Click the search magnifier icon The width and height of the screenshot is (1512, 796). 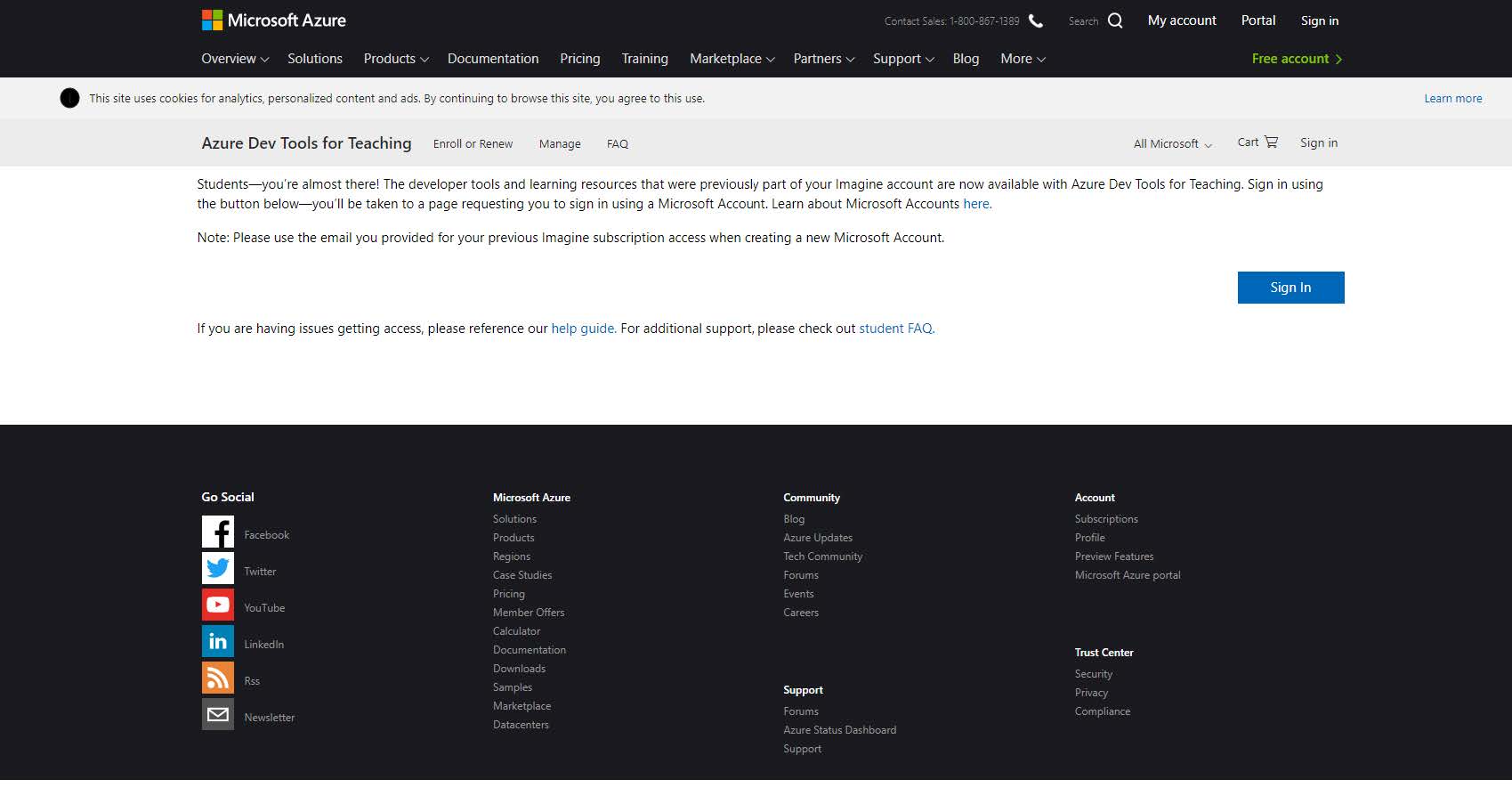pyautogui.click(x=1115, y=20)
